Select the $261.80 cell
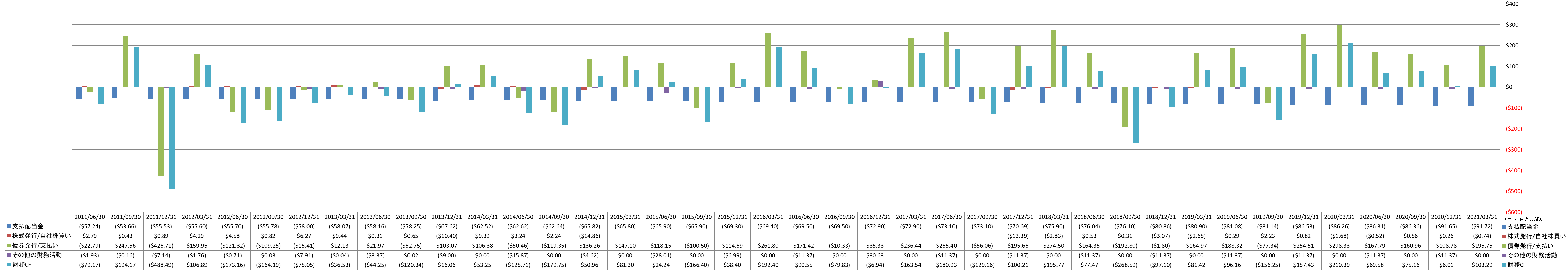The image size is (1568, 270). coord(768,246)
